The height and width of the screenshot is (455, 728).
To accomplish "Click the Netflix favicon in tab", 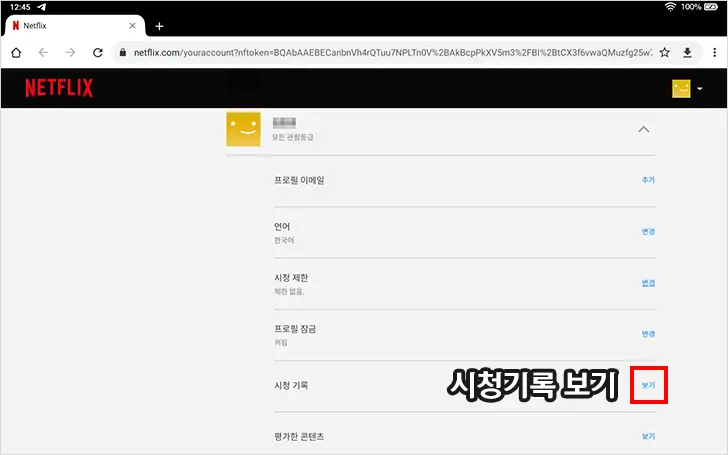I will click(x=16, y=26).
